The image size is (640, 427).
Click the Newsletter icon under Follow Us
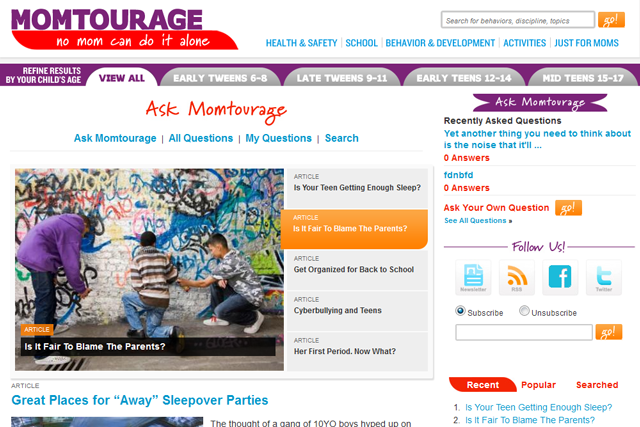[x=473, y=277]
